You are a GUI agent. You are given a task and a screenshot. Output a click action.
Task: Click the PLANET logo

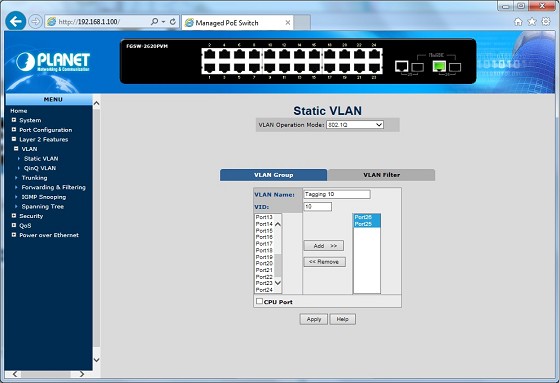pos(53,62)
